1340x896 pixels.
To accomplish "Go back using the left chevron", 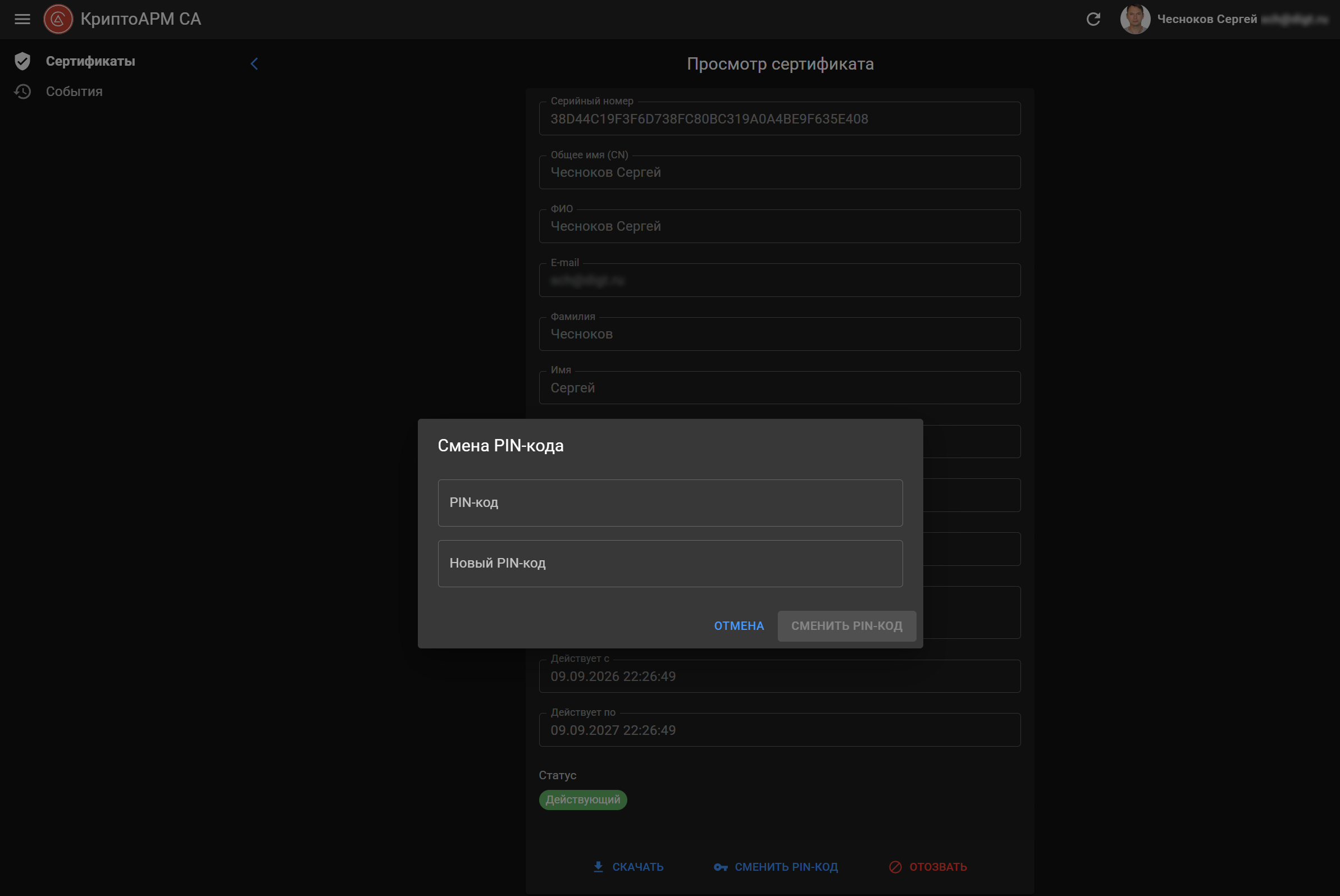I will 254,63.
